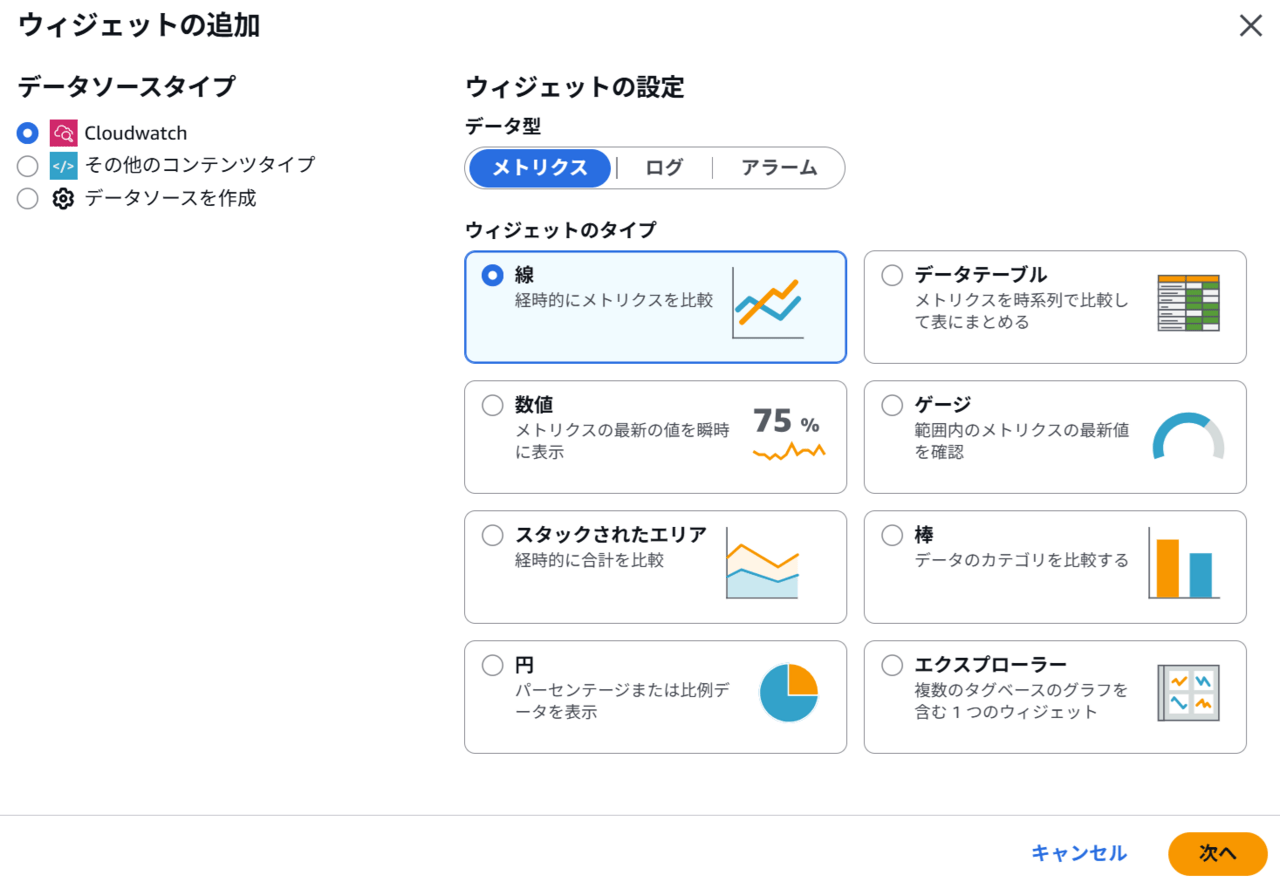Click the pink Cloudwatch logo icon
This screenshot has width=1280, height=882.
click(63, 133)
